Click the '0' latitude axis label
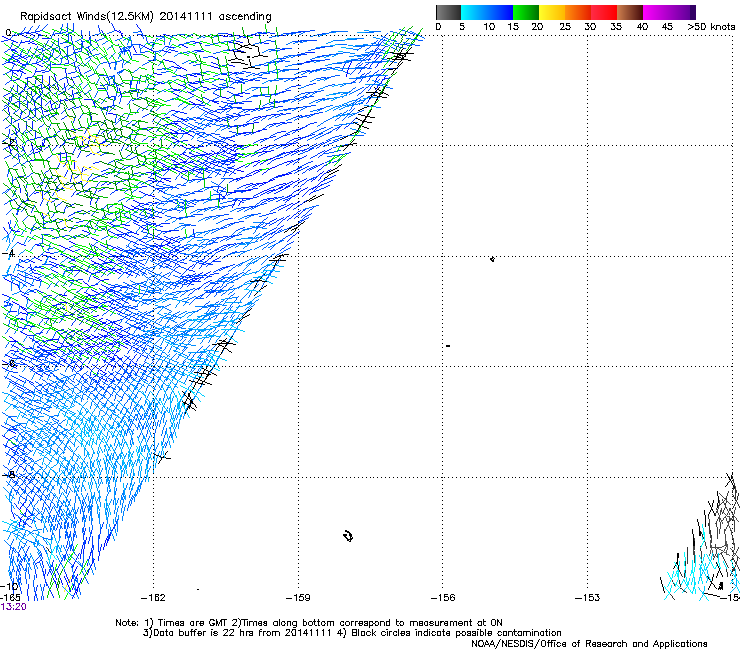 click(8, 33)
